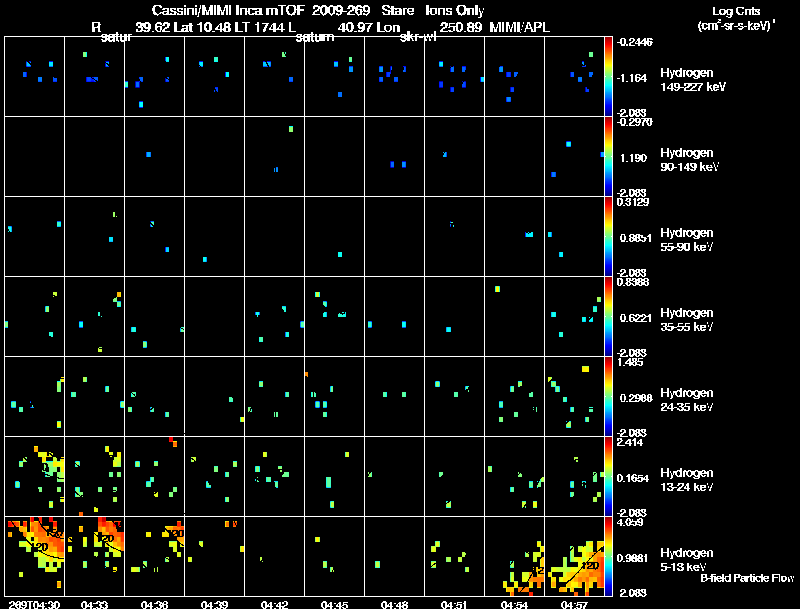Open the 35-55 keV image panel at 04:45
The image size is (800, 609).
point(334,316)
